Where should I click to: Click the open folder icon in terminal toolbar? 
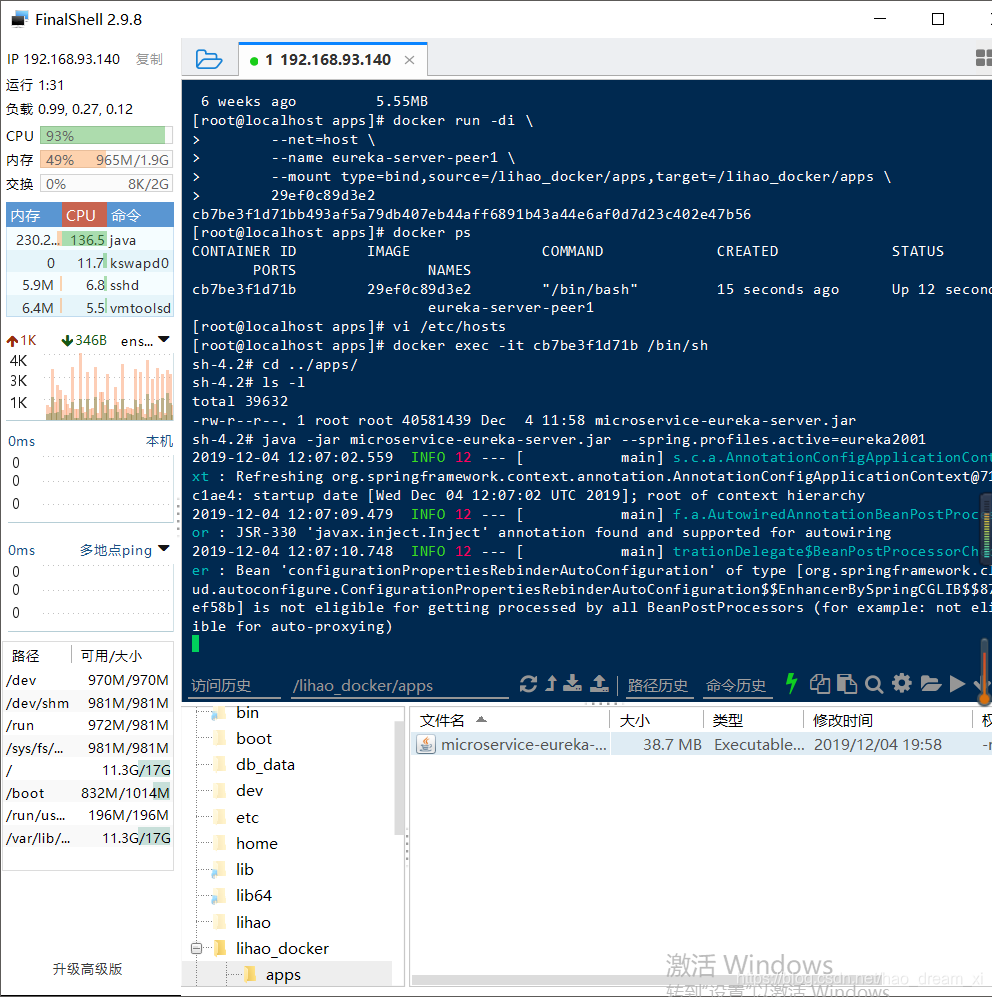click(930, 684)
